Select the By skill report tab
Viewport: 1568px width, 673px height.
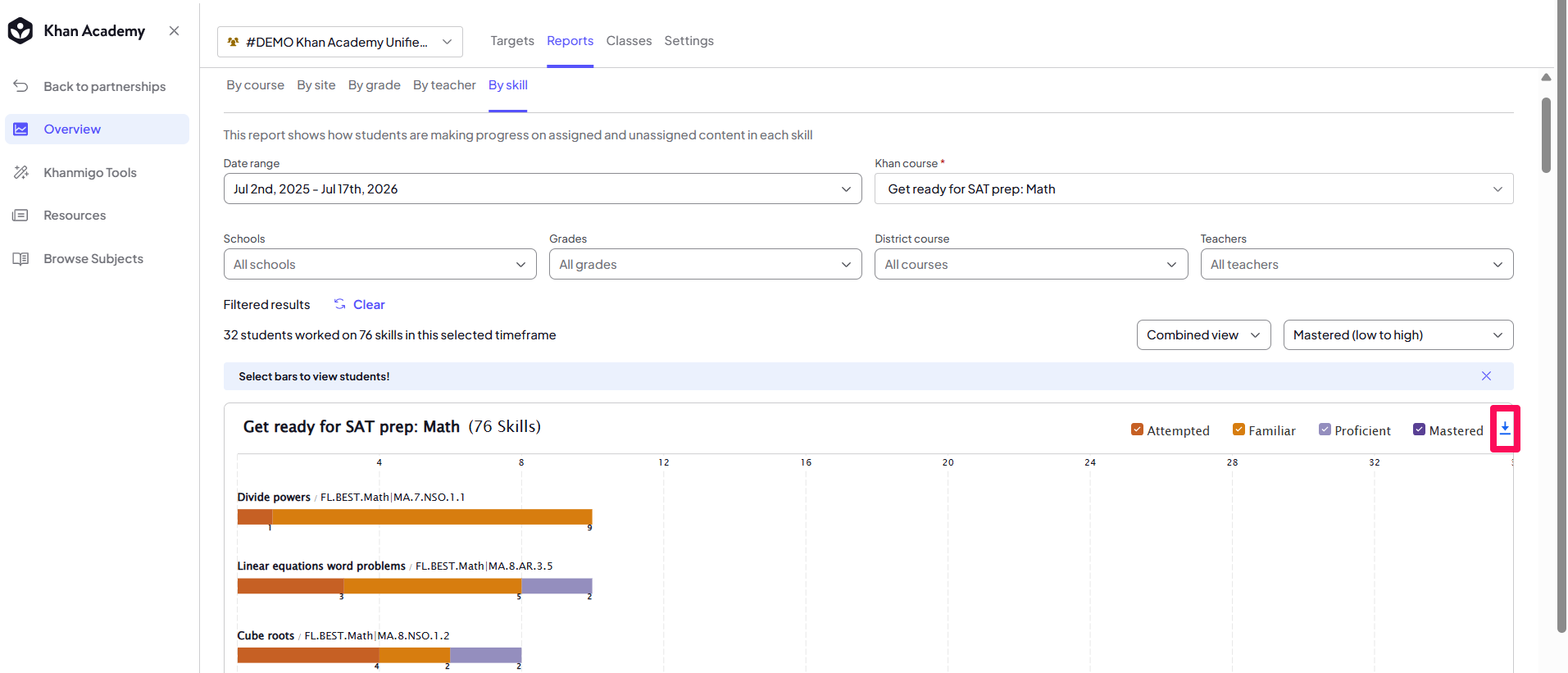(508, 85)
